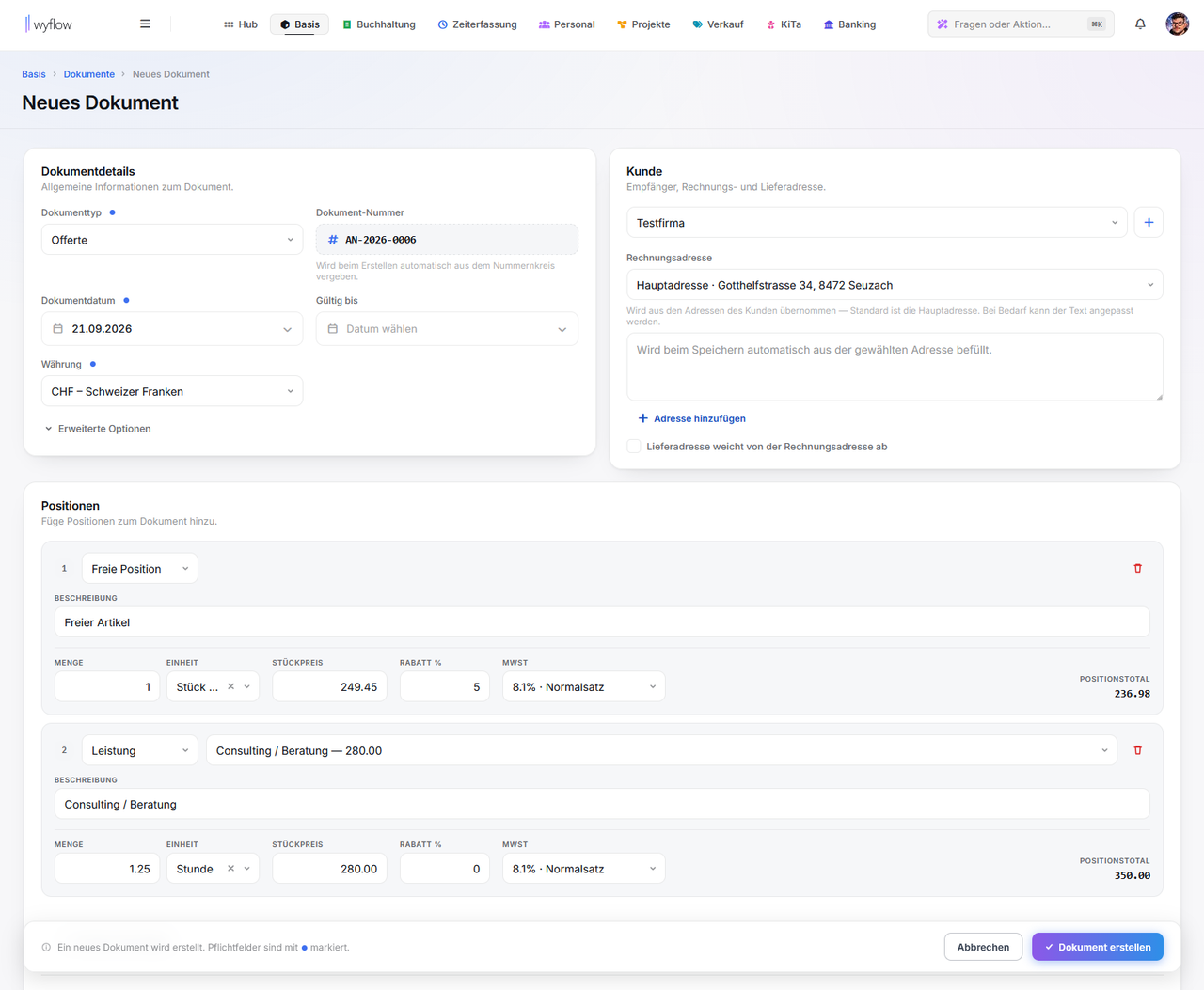Open MWST dropdown for Consulting position
Viewport: 1204px width, 990px height.
583,869
